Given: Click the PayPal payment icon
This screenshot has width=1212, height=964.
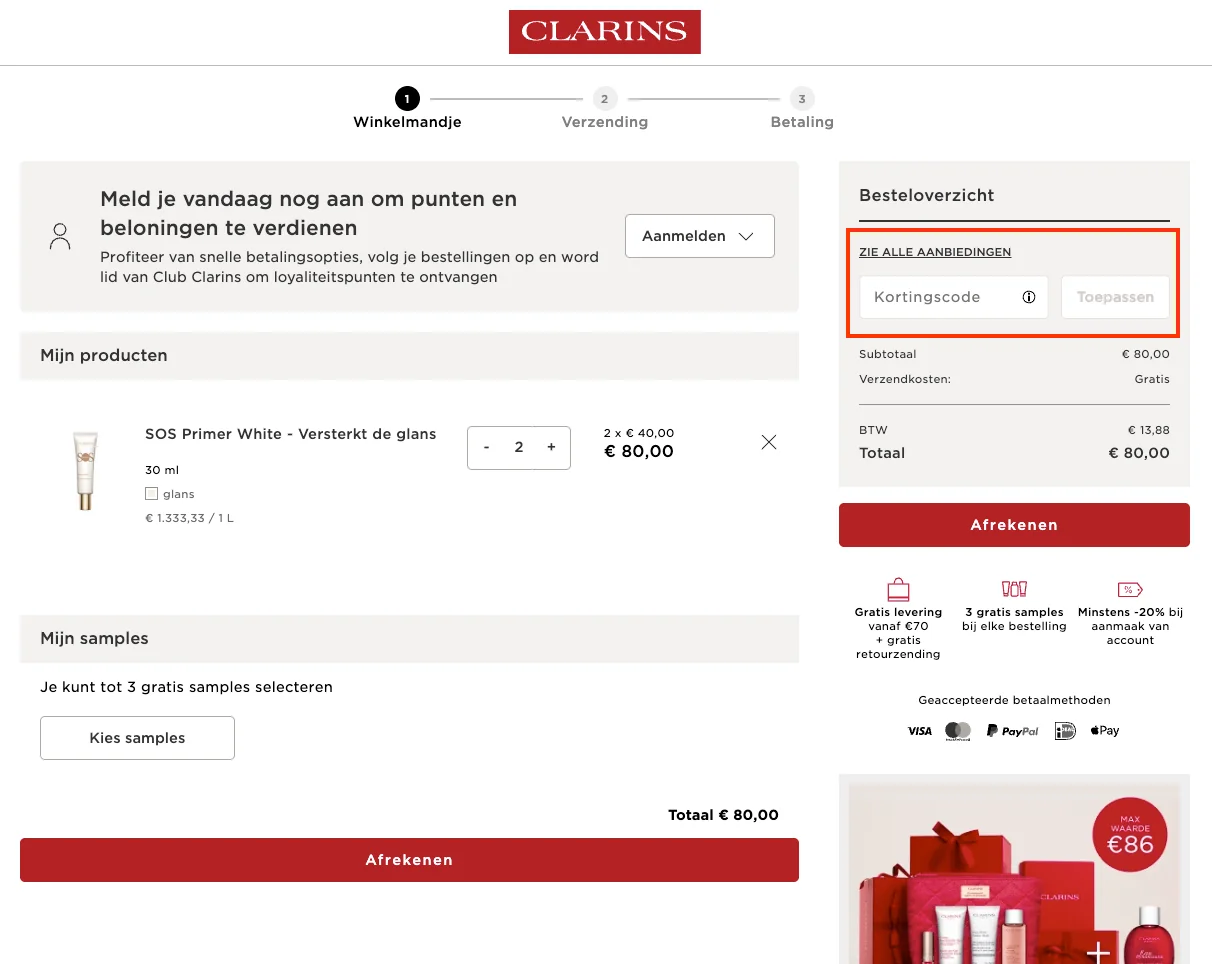Looking at the screenshot, I should coord(1012,730).
